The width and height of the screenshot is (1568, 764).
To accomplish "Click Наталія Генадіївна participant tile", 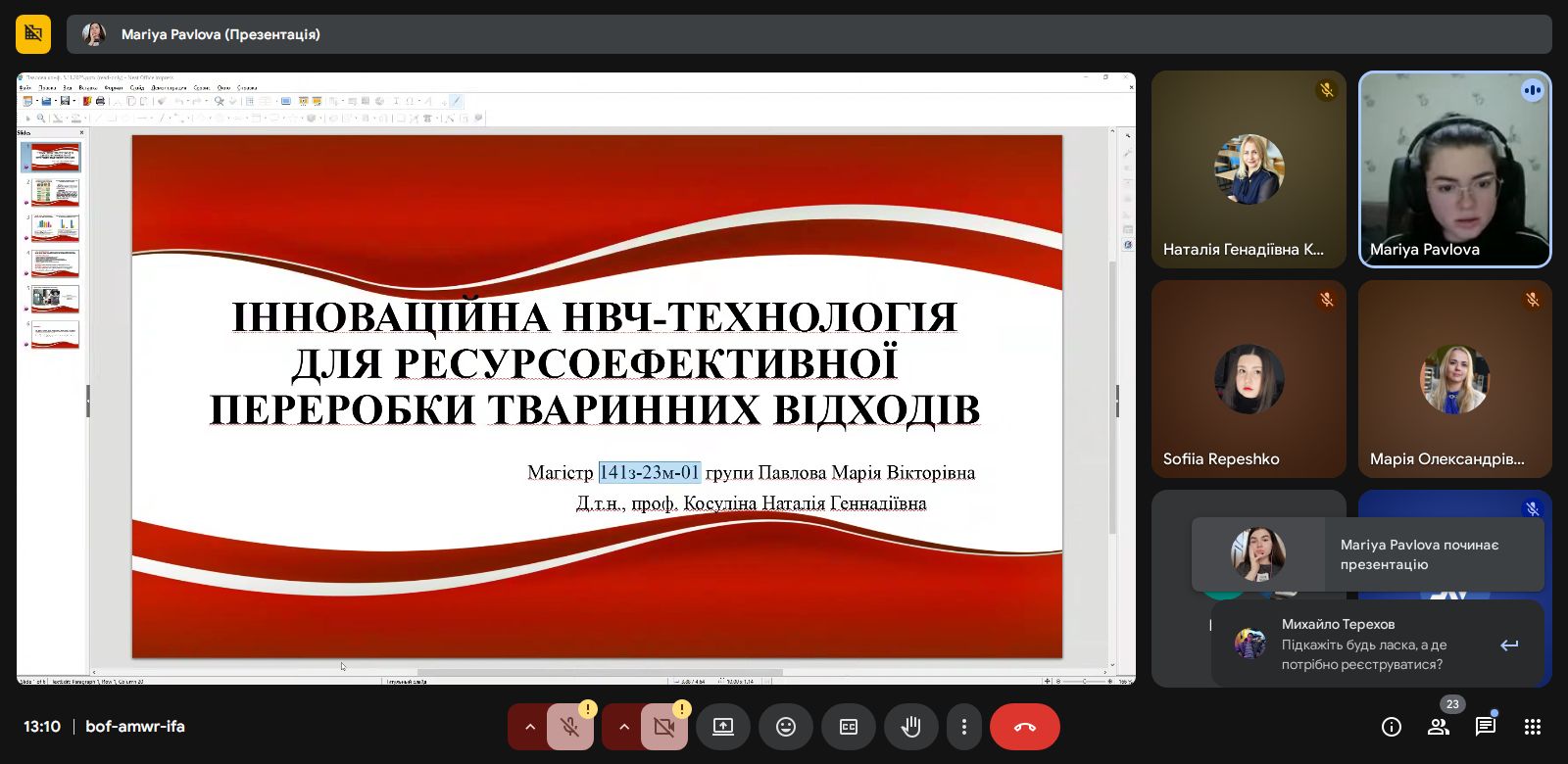I will [x=1249, y=168].
